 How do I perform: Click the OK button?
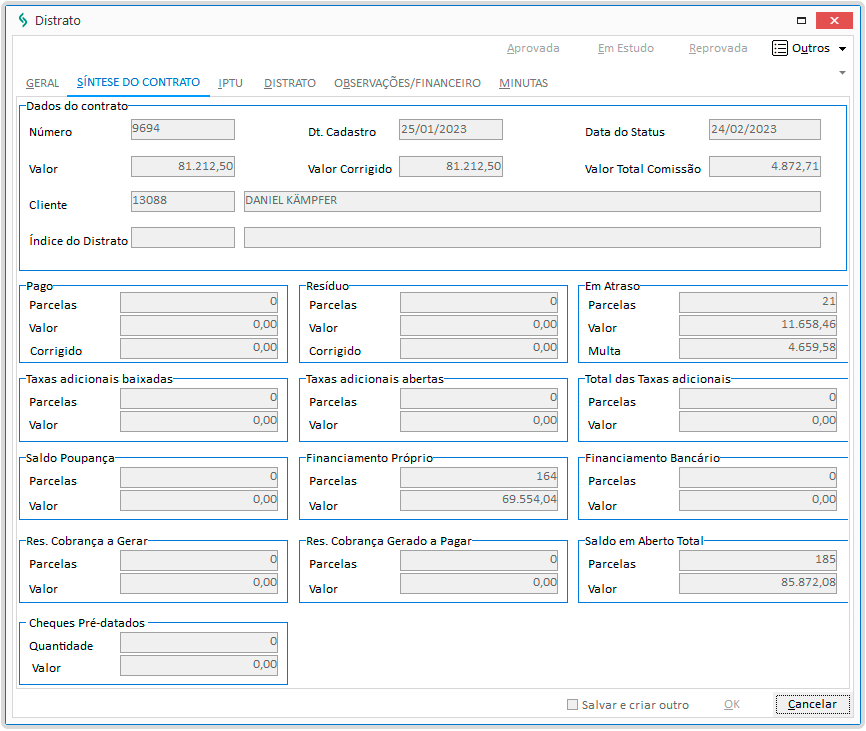coord(732,705)
